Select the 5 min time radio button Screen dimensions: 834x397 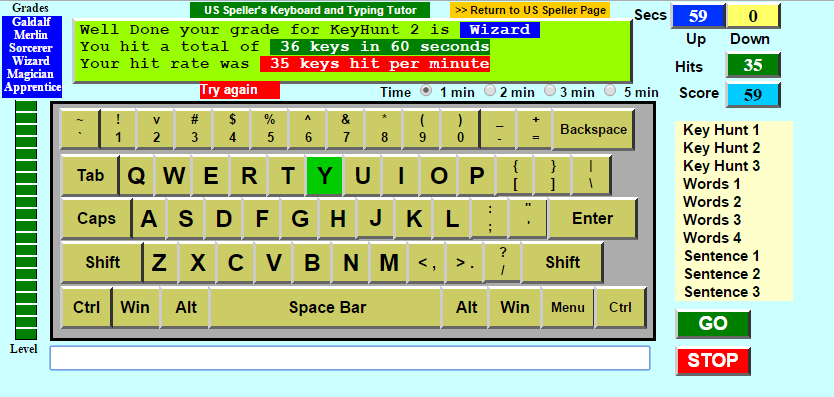pos(611,90)
